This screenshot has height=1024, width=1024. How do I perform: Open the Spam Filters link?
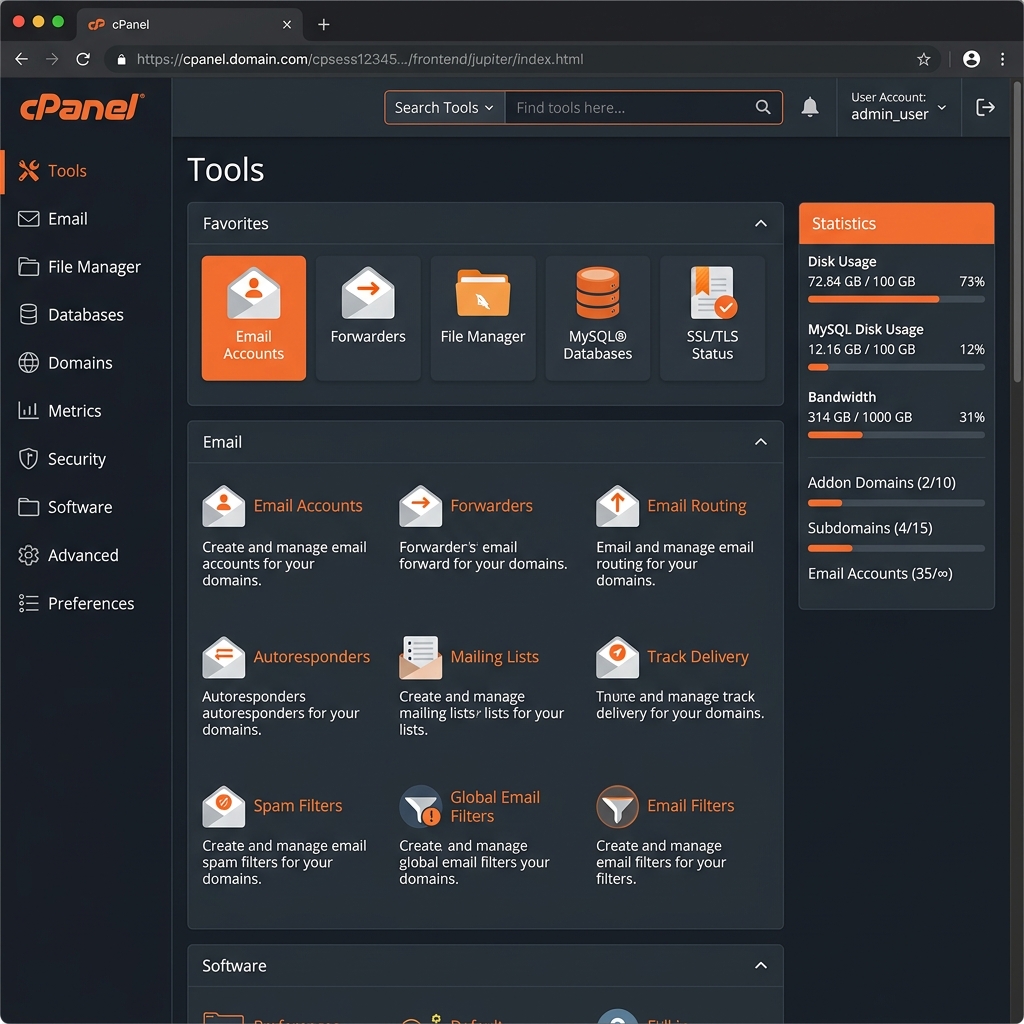point(298,807)
